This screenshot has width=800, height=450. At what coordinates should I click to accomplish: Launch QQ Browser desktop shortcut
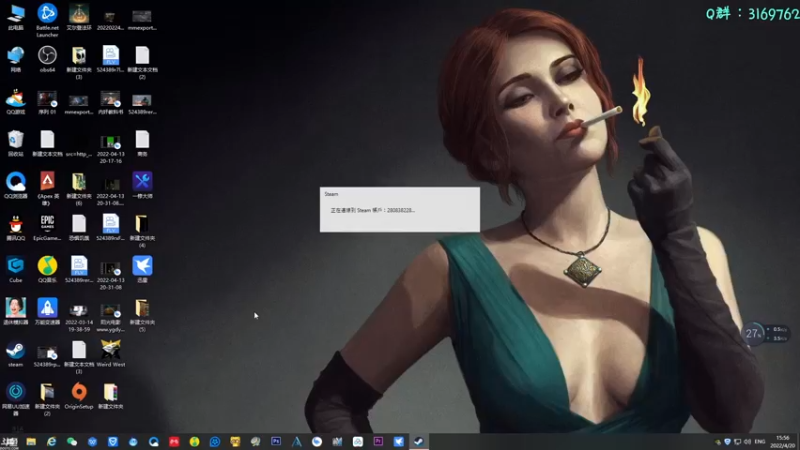tap(16, 185)
